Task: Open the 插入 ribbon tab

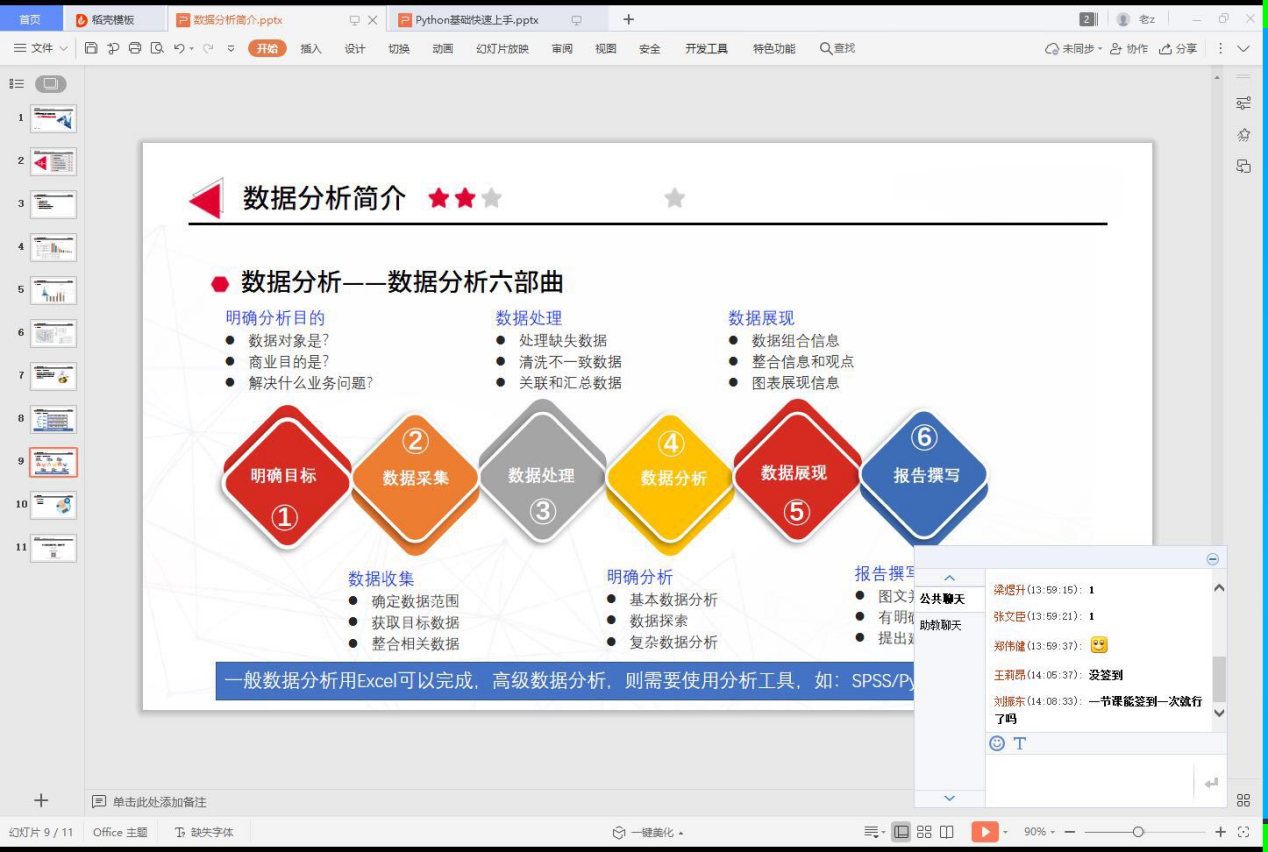Action: pos(311,48)
